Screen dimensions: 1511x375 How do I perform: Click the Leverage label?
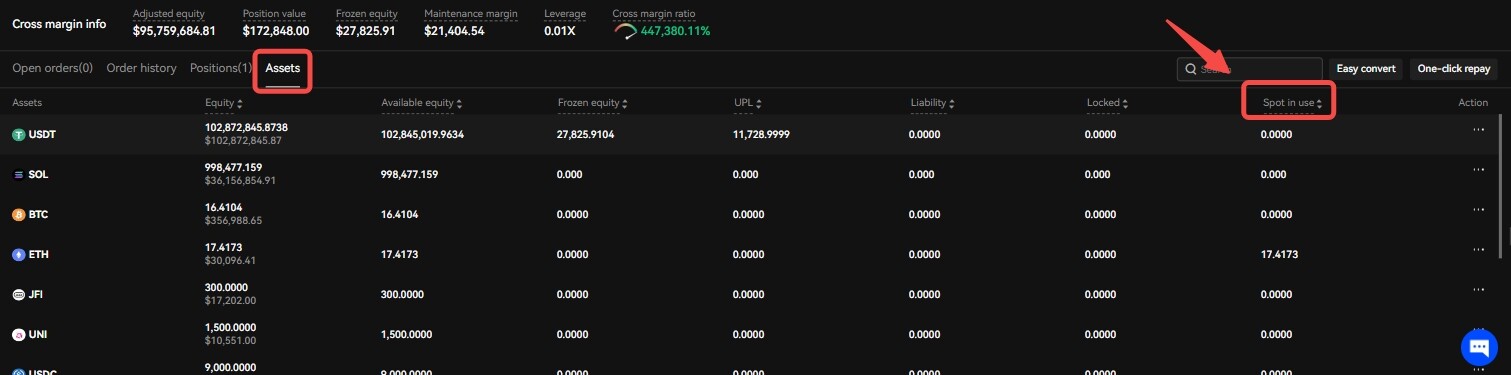pos(565,15)
